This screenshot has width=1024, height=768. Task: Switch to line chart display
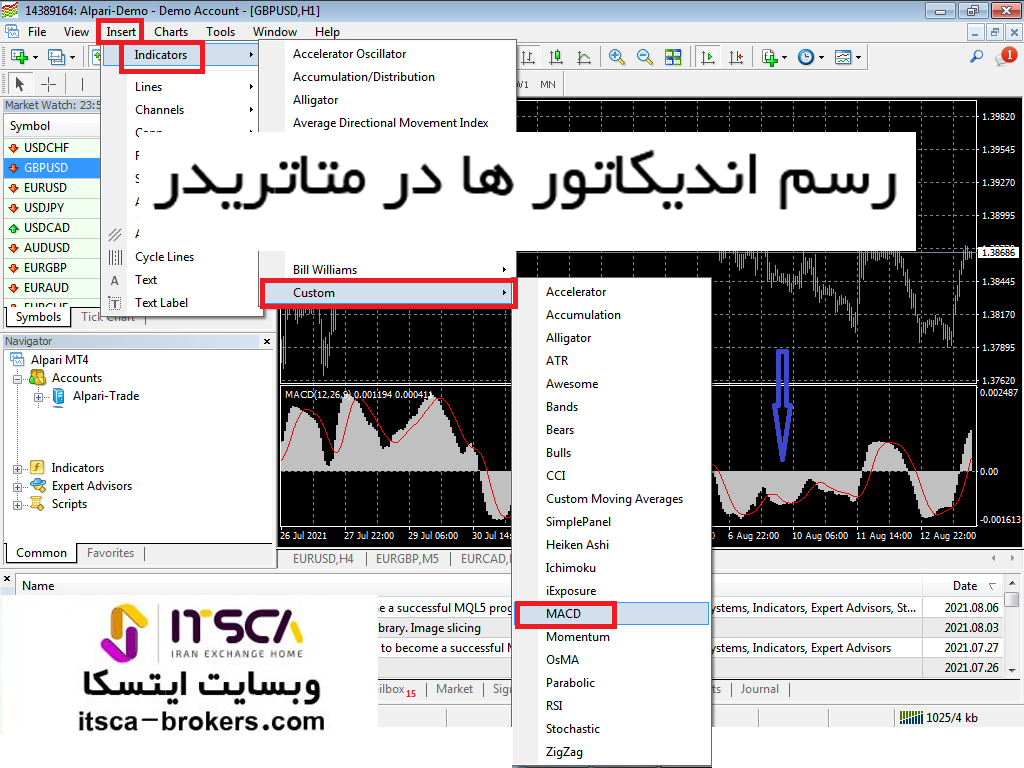click(584, 57)
